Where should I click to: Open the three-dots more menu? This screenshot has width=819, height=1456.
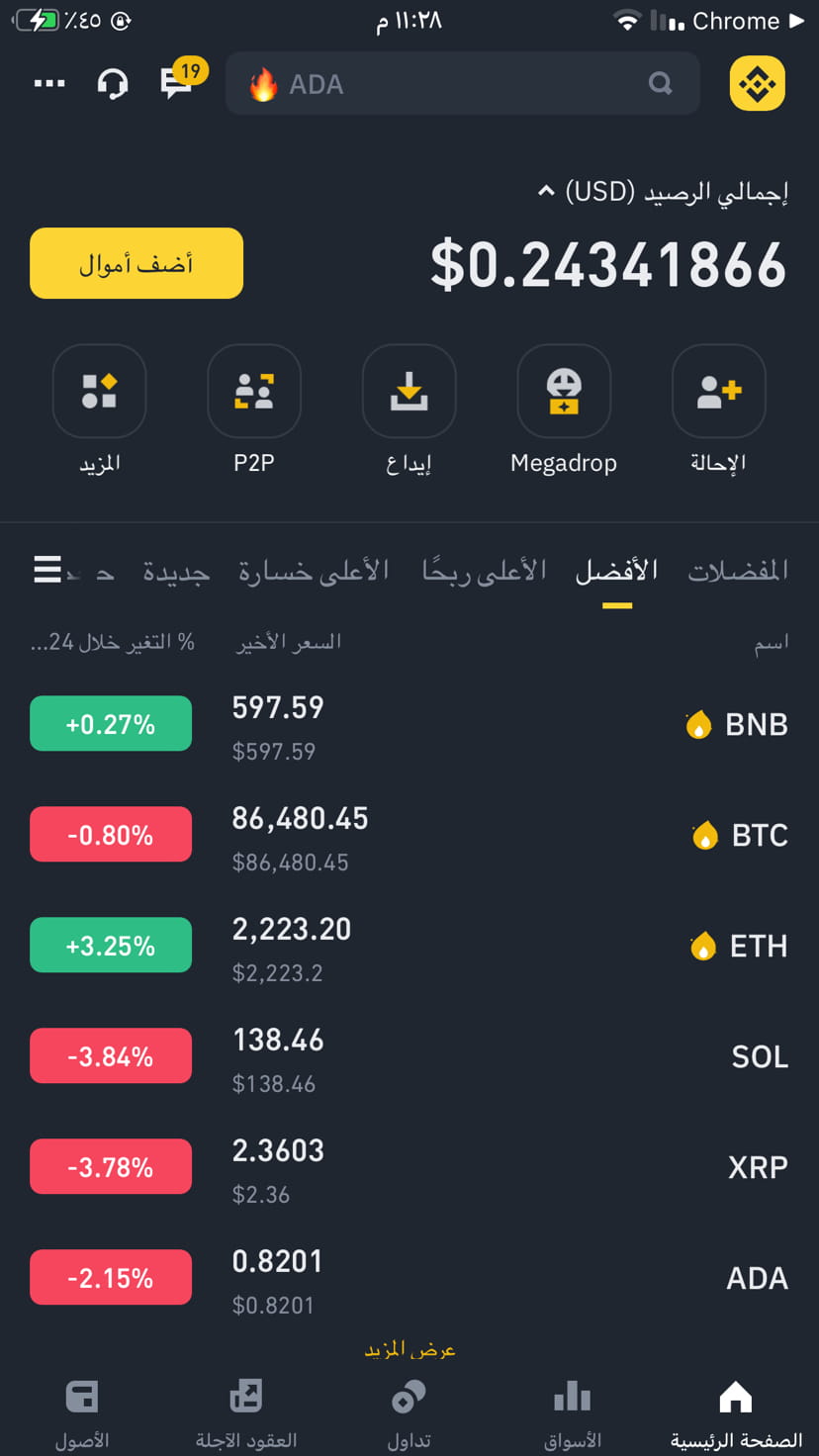pos(49,83)
